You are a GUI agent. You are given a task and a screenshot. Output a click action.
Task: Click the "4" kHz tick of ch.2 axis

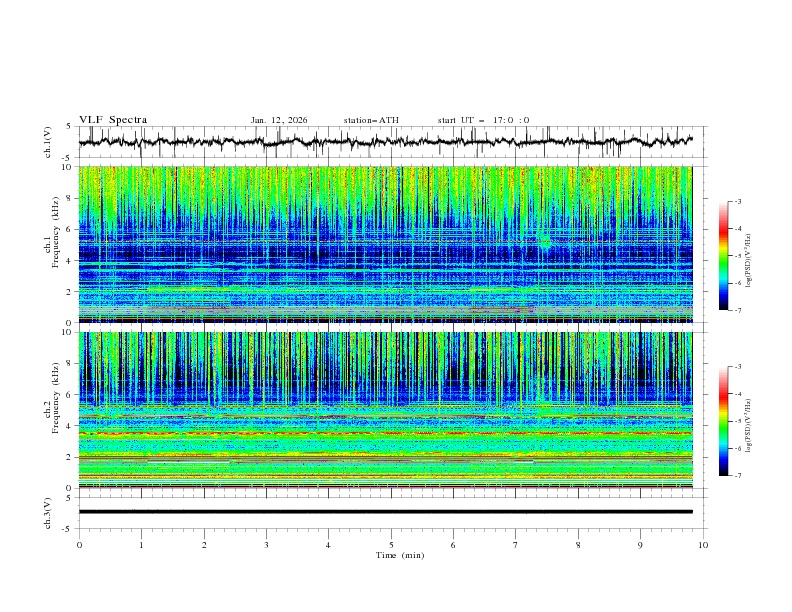click(x=71, y=426)
